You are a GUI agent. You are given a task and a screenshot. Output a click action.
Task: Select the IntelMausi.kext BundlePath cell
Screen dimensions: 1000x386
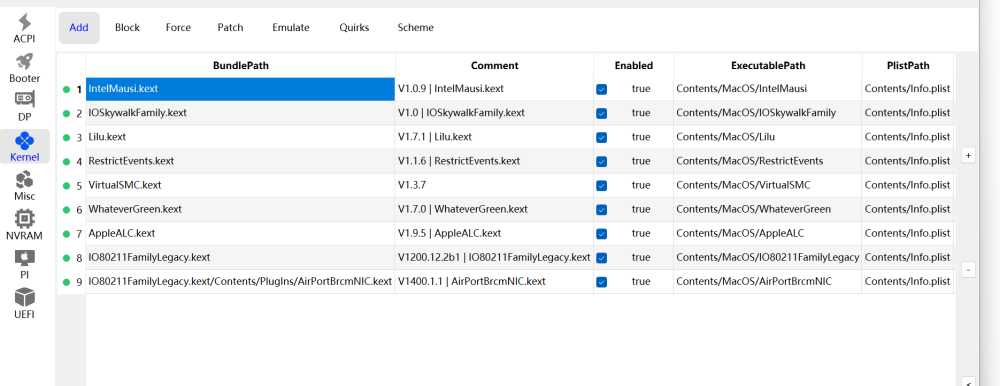pos(240,89)
